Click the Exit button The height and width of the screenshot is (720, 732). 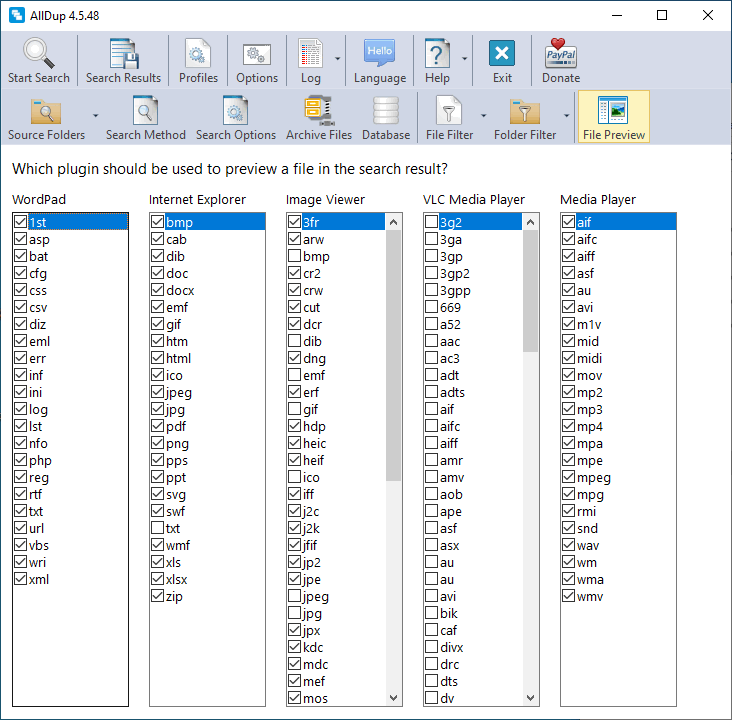point(502,60)
